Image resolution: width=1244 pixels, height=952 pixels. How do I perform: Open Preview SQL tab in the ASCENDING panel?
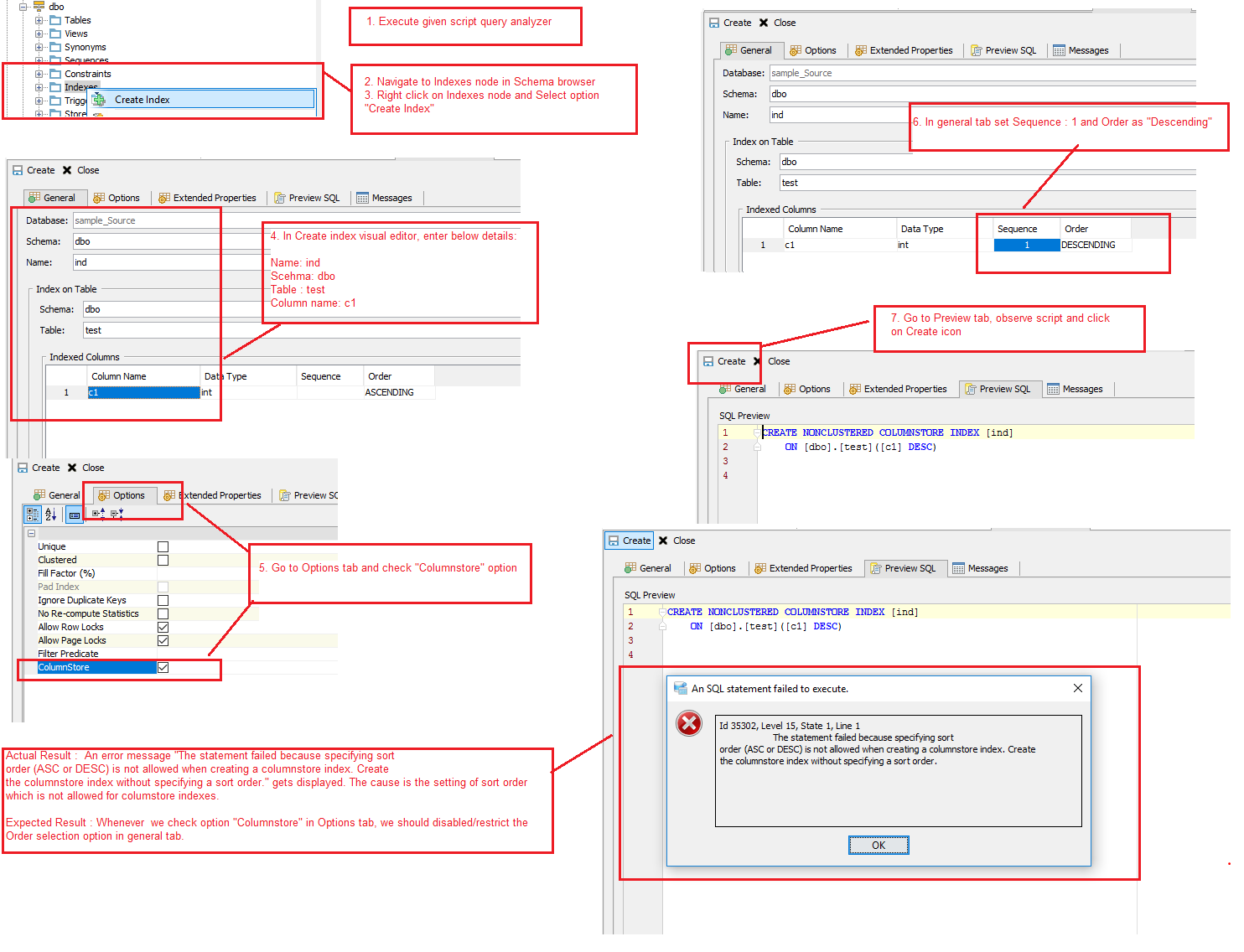307,198
